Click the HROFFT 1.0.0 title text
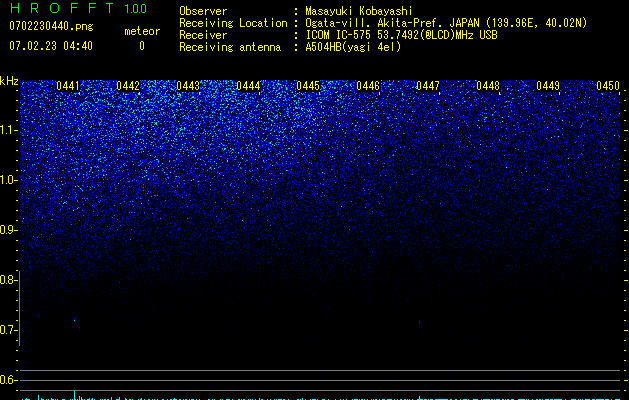The image size is (629, 400). 78,8
